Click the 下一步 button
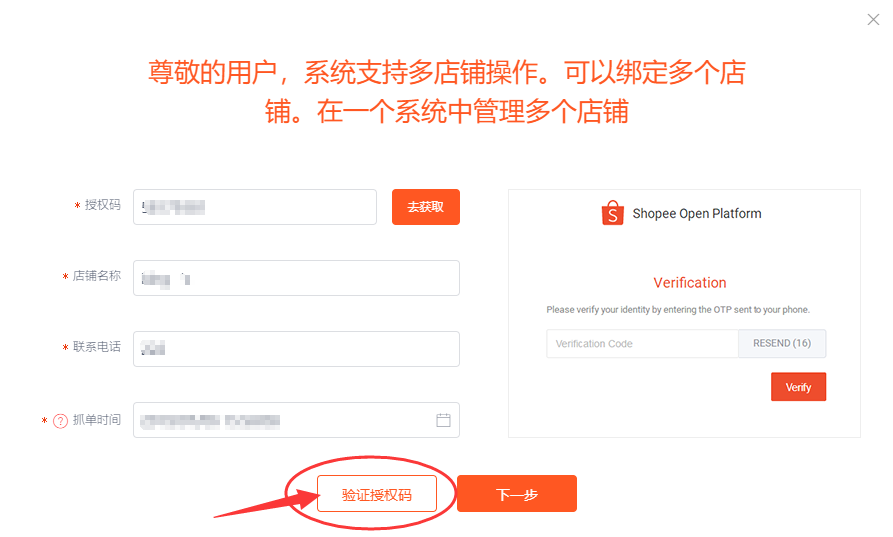This screenshot has width=893, height=537. point(517,494)
